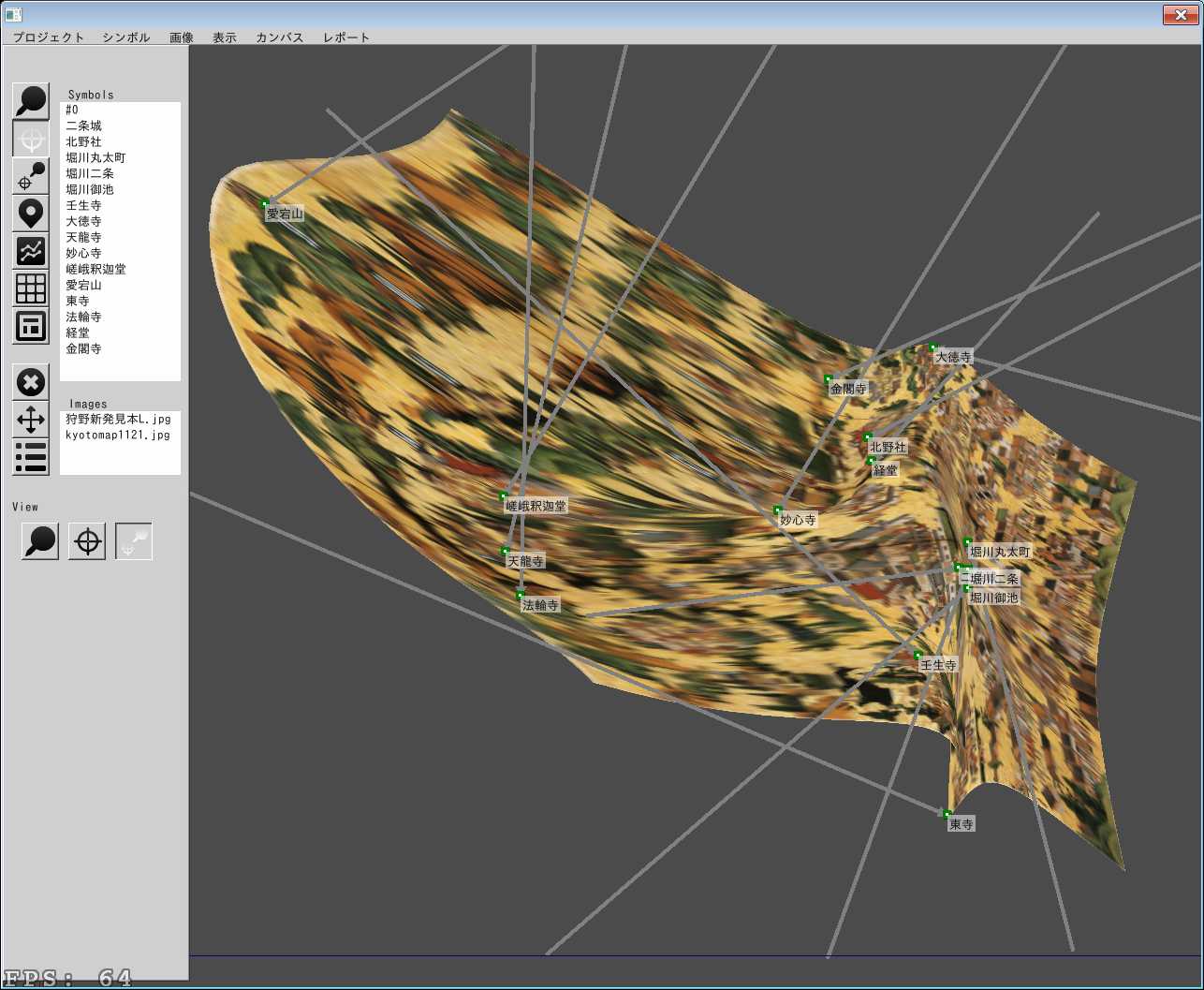
Task: Click the crosshair icon under View
Action: click(87, 541)
